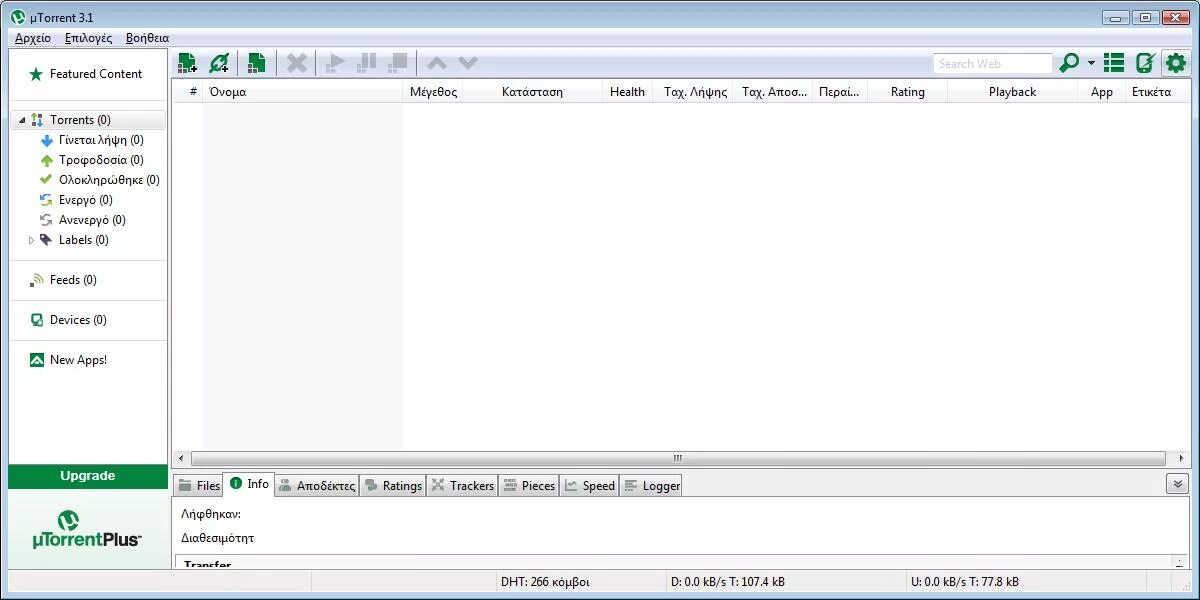Click DHT: 266 κόμβοι status text
Screen dimensions: 1200x600
545,581
